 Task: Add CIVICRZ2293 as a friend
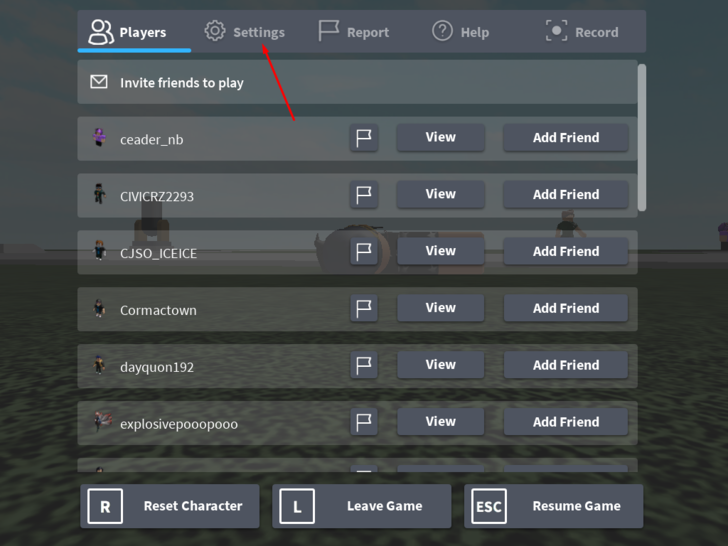coord(566,194)
